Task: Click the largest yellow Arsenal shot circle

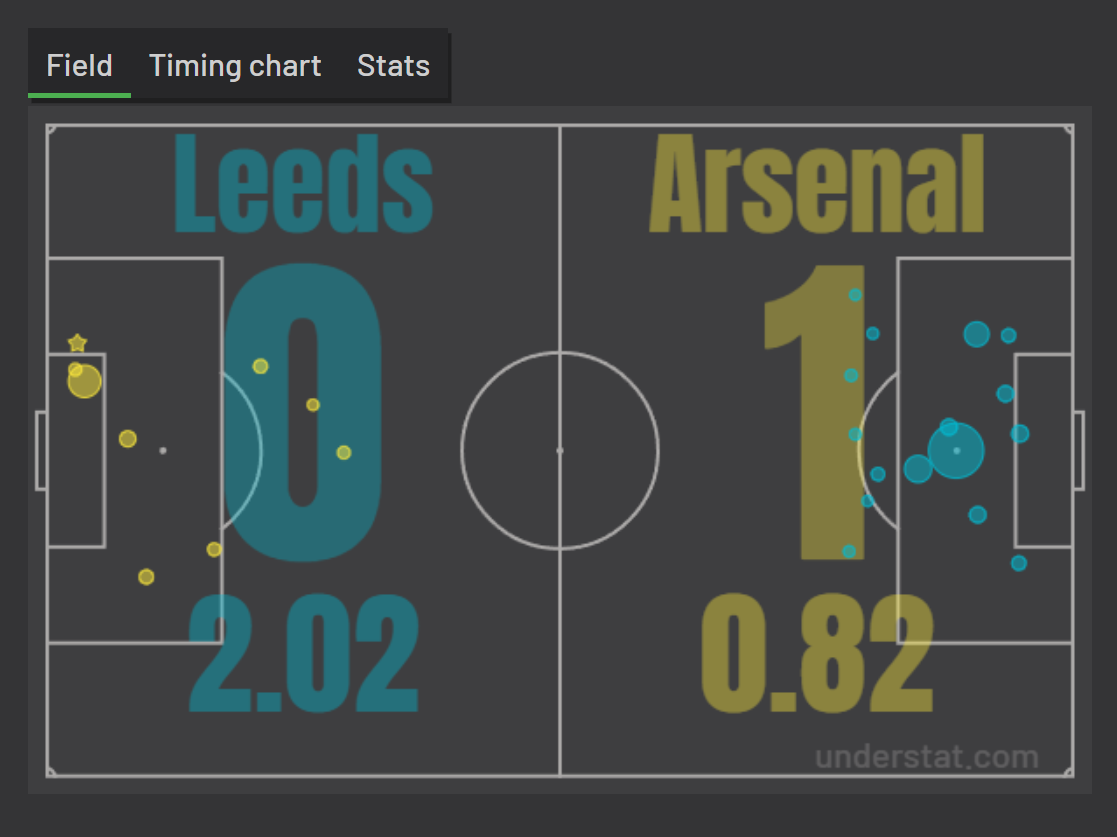Action: pos(85,381)
